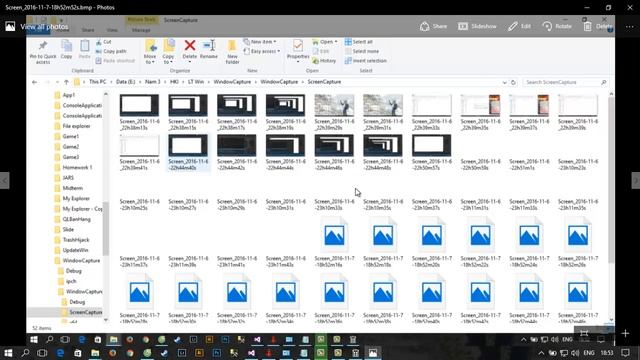The image size is (640, 360).
Task: Click volume icon in bottom system tray
Action: click(575, 353)
